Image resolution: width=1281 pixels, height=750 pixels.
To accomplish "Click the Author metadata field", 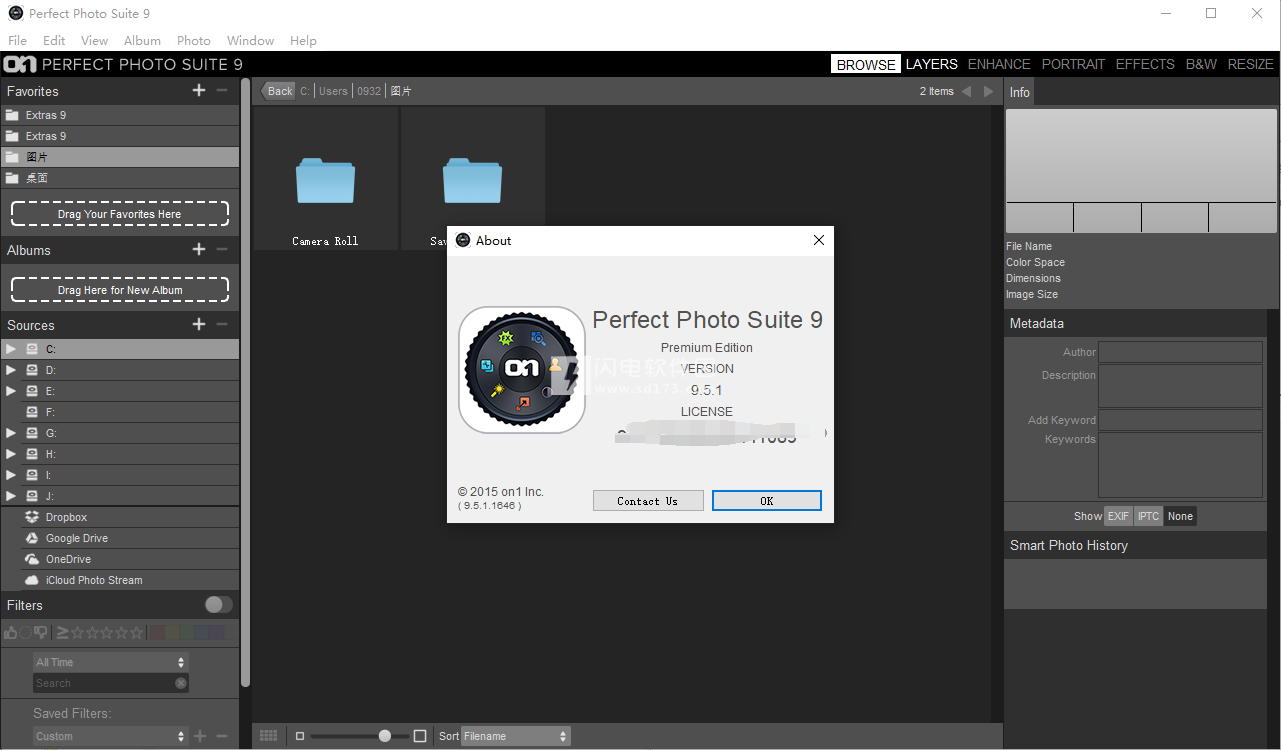I will [x=1180, y=352].
